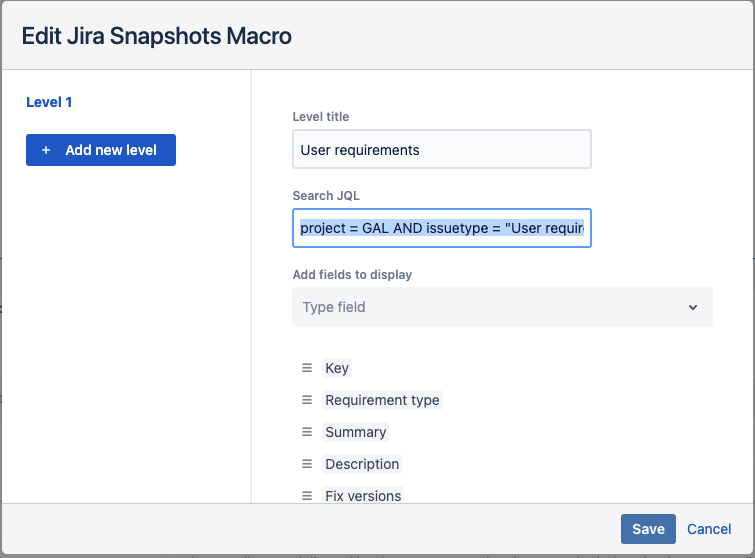Focus the Level title input field
The image size is (755, 558).
coord(442,149)
